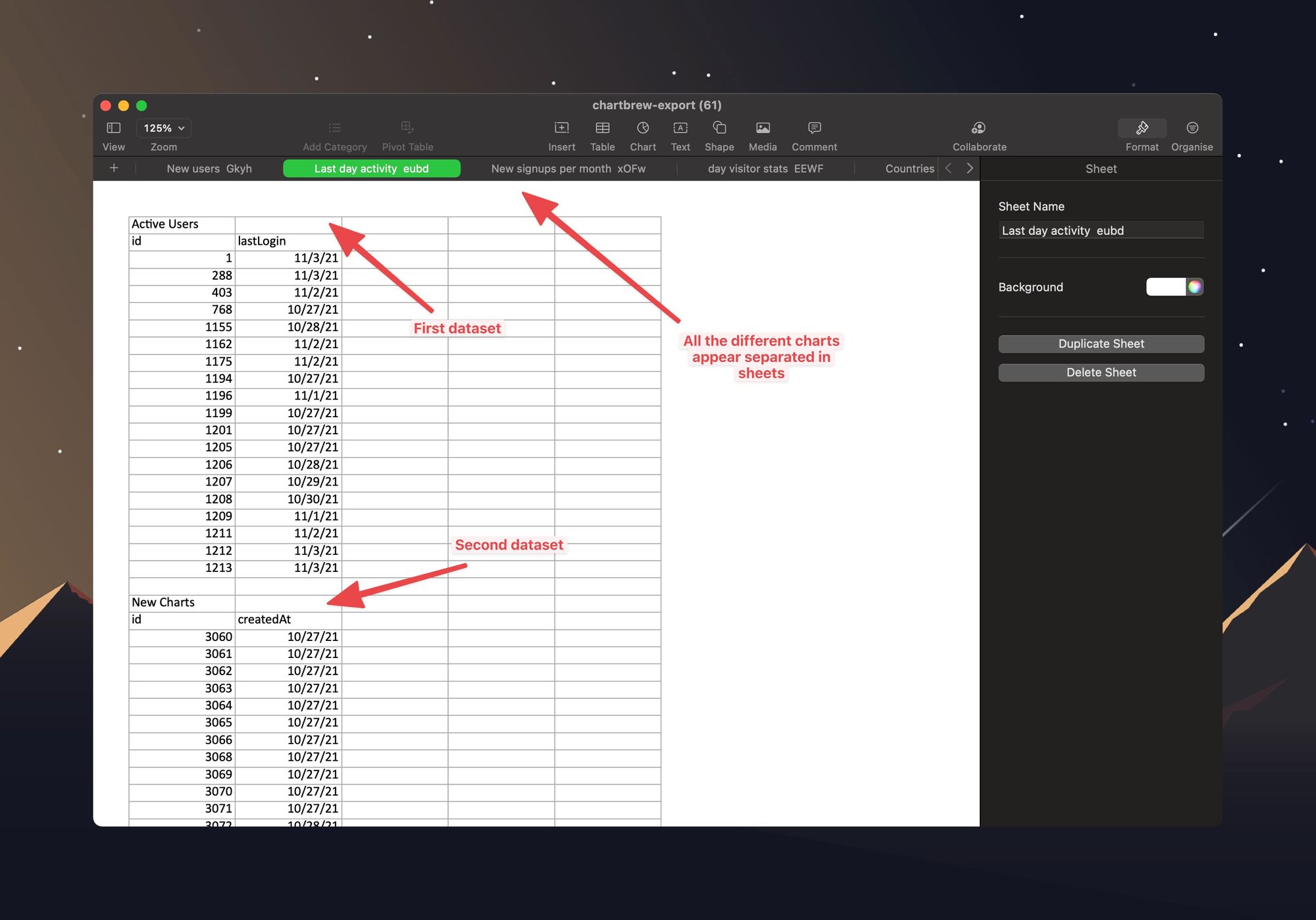This screenshot has width=1316, height=920.
Task: Open the Media browser icon
Action: [762, 128]
